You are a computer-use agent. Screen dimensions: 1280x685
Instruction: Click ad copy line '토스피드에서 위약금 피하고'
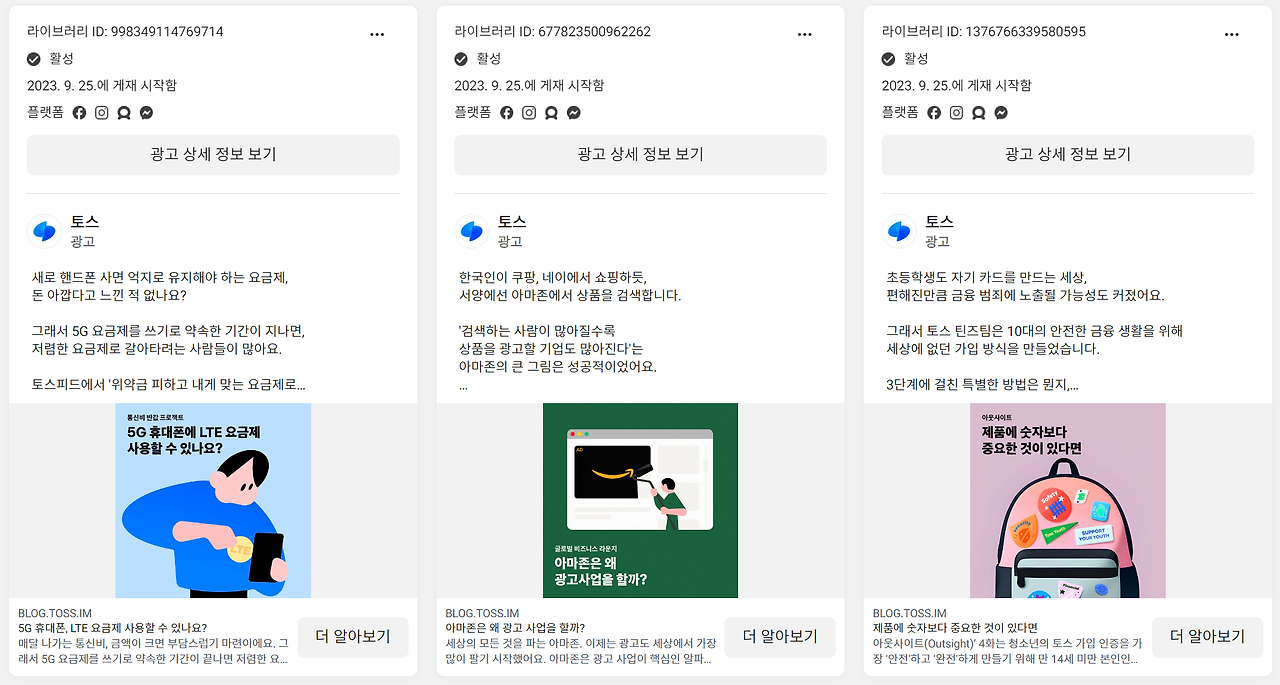[x=168, y=384]
